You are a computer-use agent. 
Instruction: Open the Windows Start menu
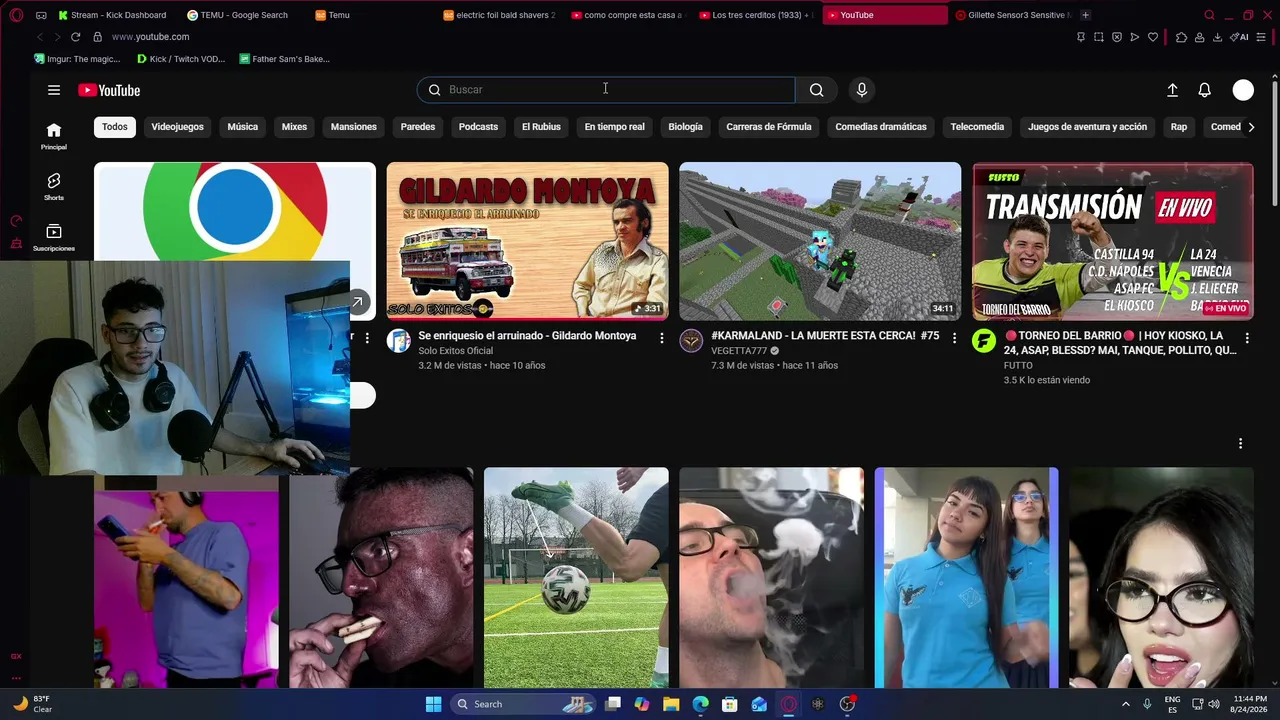coord(433,704)
